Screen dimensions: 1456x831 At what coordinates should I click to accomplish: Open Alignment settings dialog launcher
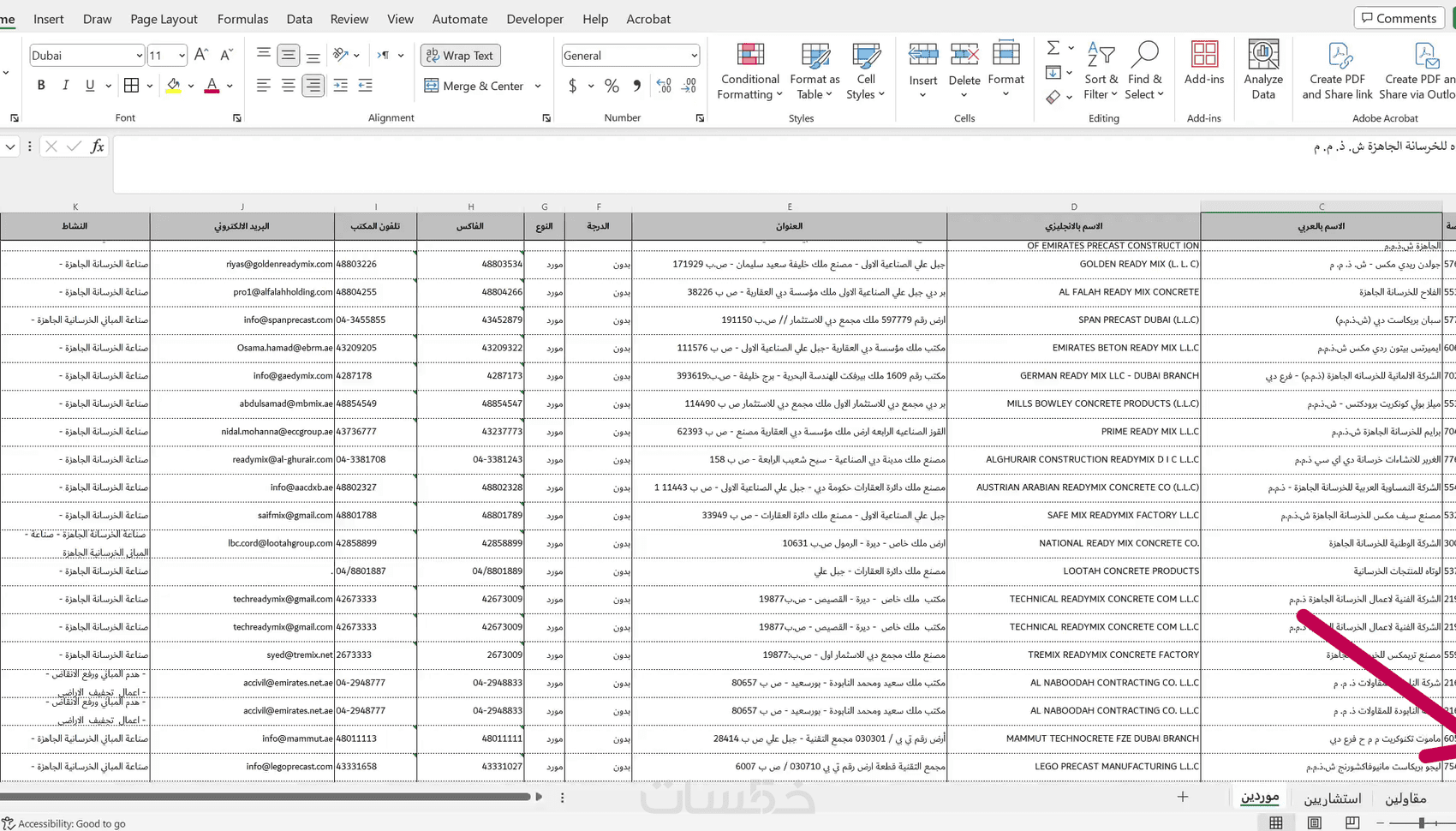pos(546,118)
